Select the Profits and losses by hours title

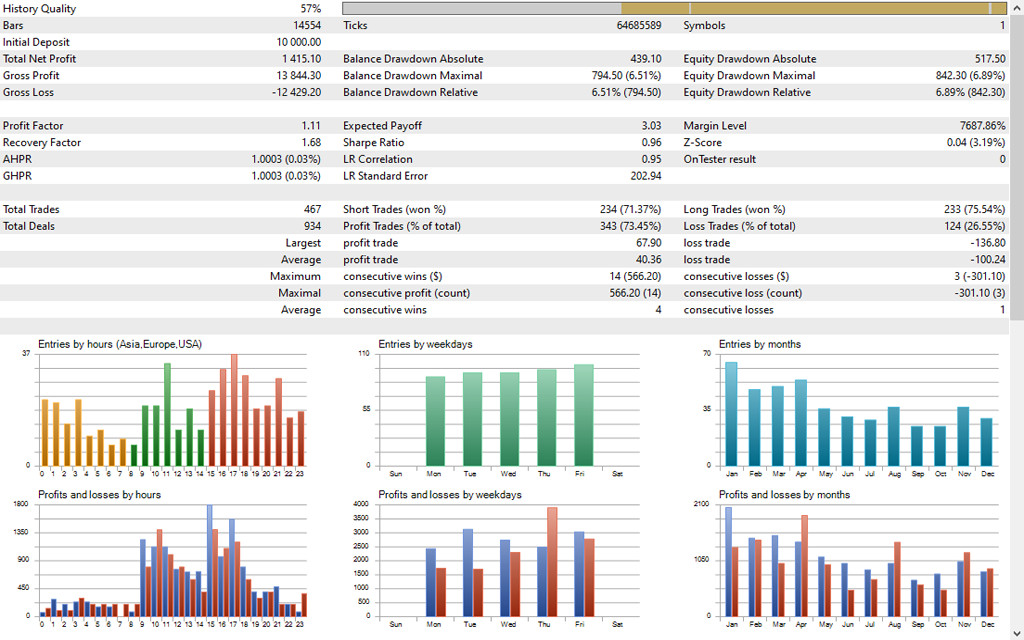99,495
